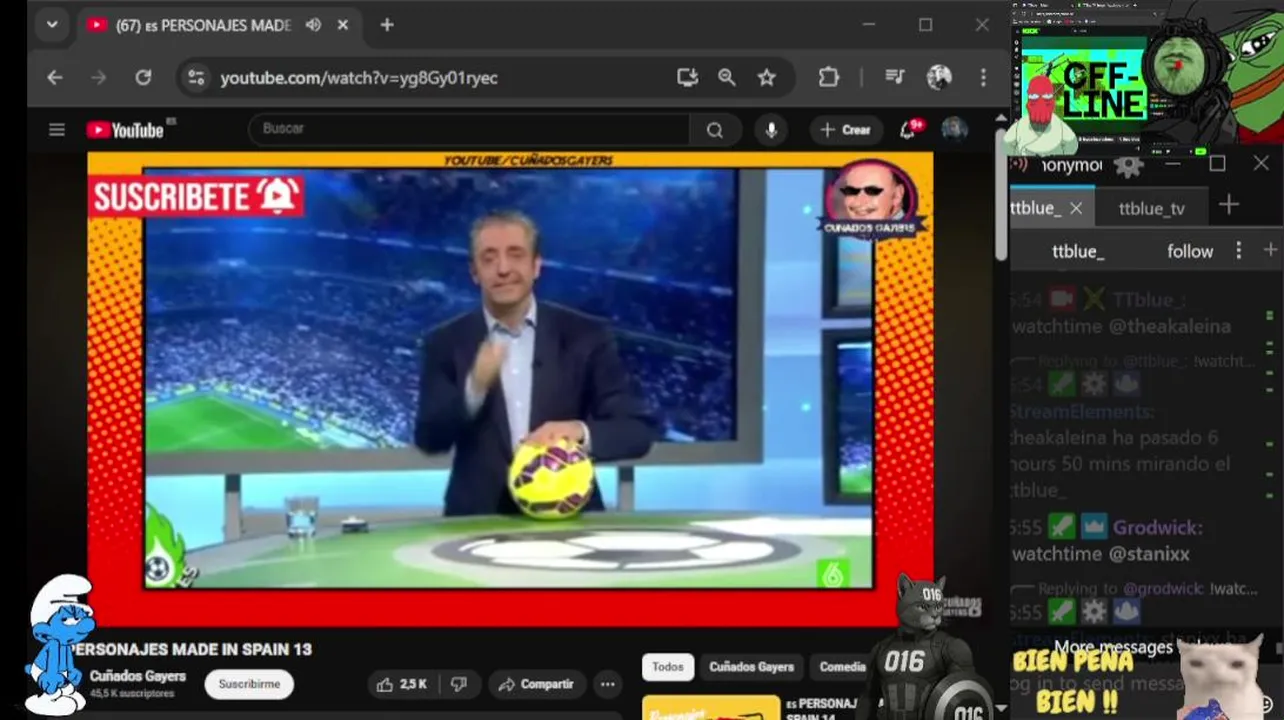Click the More messages banner in chat
The width and height of the screenshot is (1284, 720).
(x=1113, y=647)
